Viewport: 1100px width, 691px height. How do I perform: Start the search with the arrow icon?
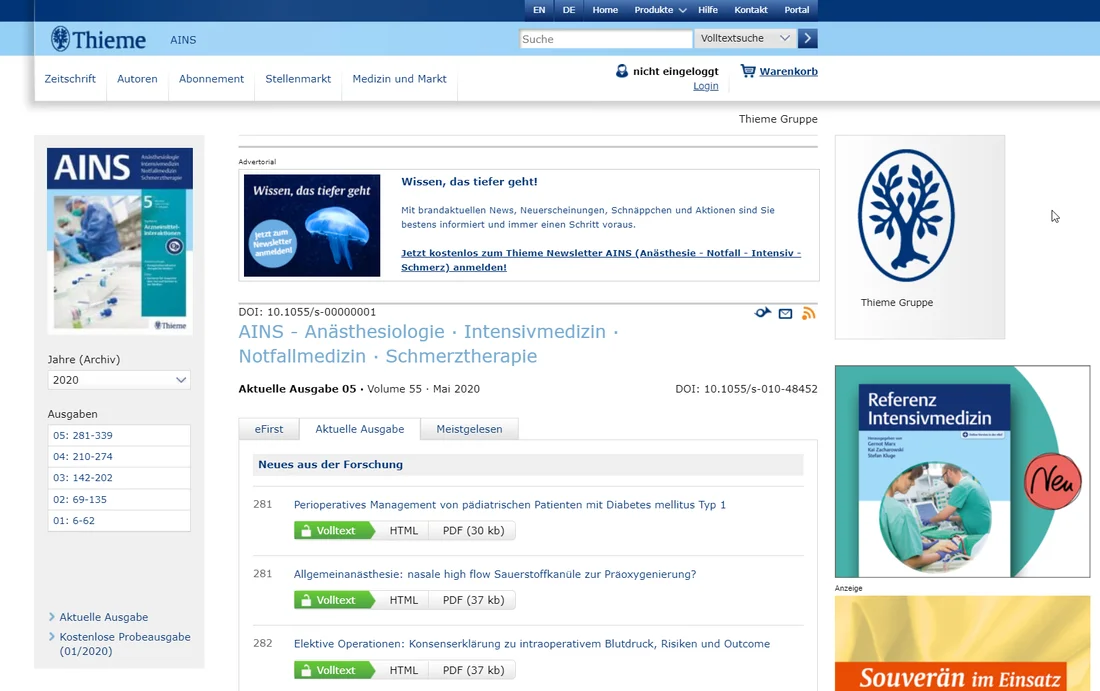coord(807,38)
